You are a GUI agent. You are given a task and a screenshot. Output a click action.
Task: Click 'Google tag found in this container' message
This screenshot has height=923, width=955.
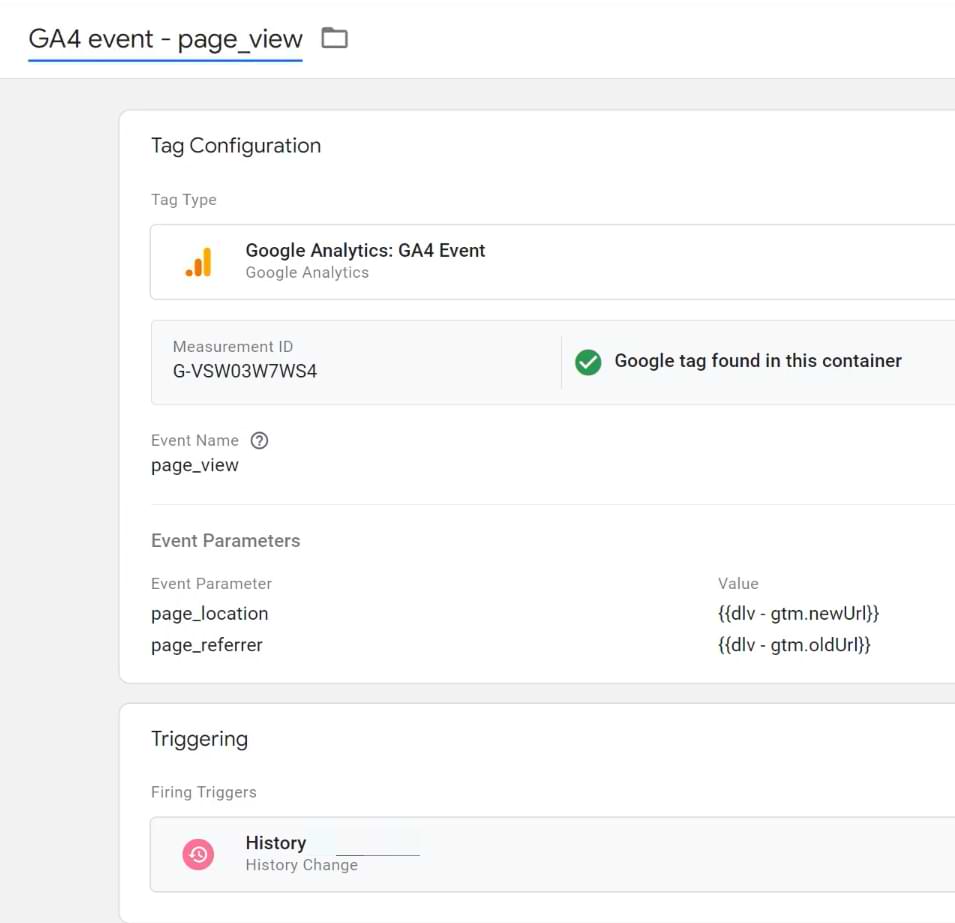[x=757, y=361]
